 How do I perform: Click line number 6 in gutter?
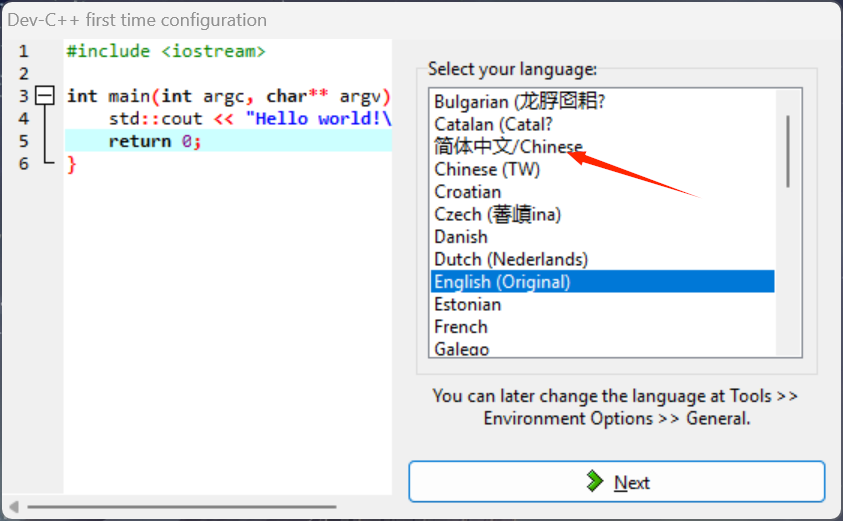point(24,163)
